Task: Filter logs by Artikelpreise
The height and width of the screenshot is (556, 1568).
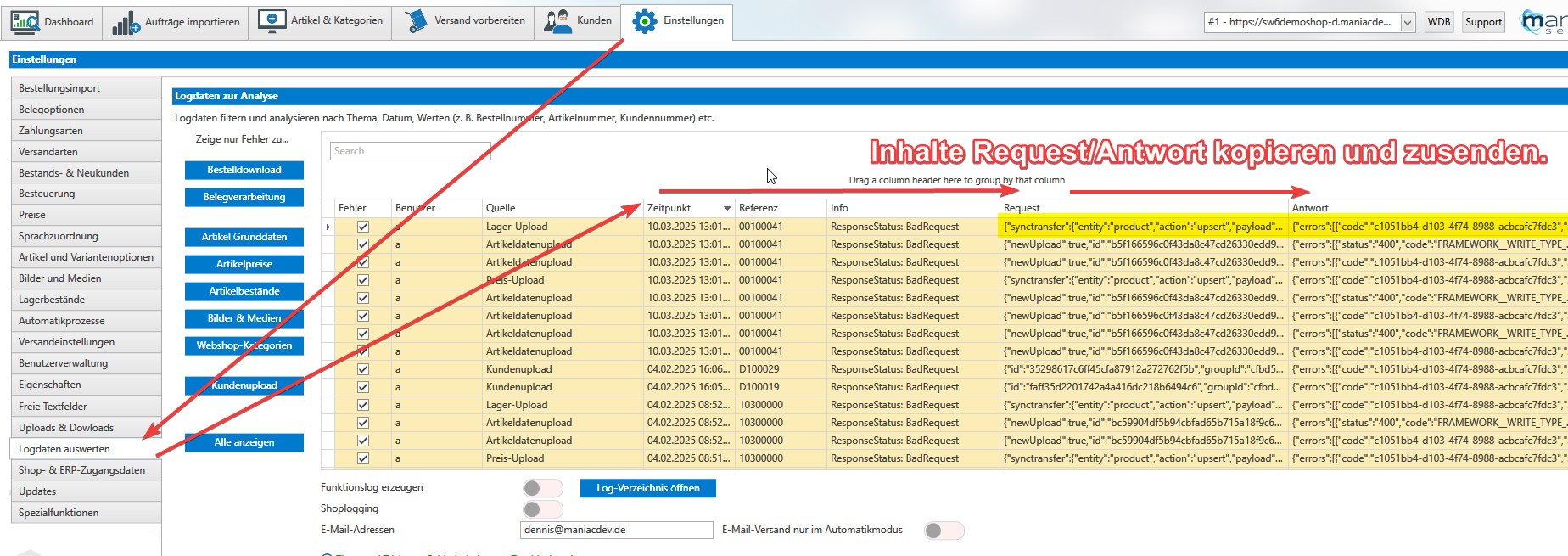Action: point(244,264)
